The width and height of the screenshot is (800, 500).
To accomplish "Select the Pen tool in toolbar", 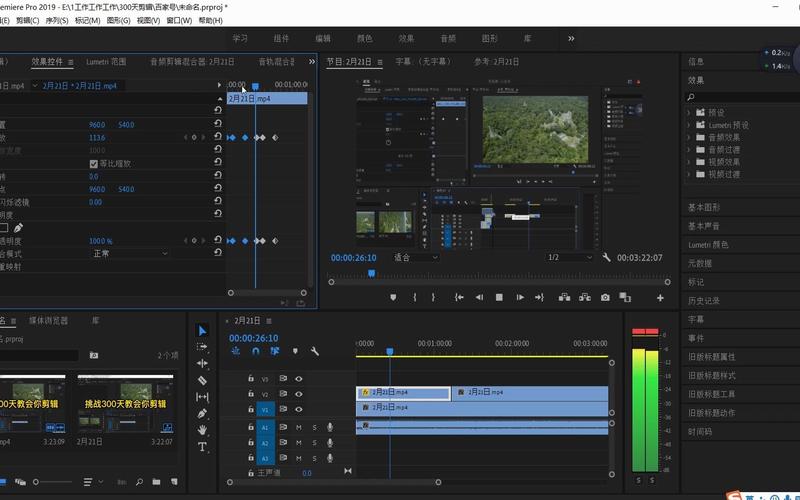I will click(202, 413).
